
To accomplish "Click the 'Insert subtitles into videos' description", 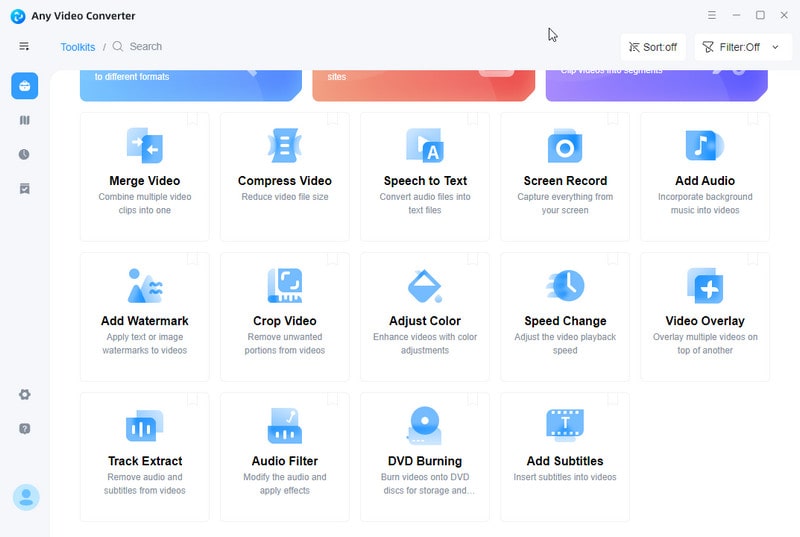I will coord(565,477).
